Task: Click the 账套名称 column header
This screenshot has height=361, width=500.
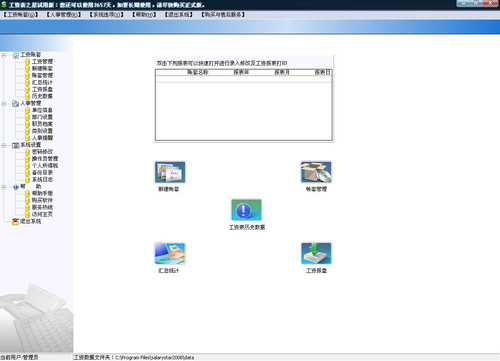Action: (197, 72)
